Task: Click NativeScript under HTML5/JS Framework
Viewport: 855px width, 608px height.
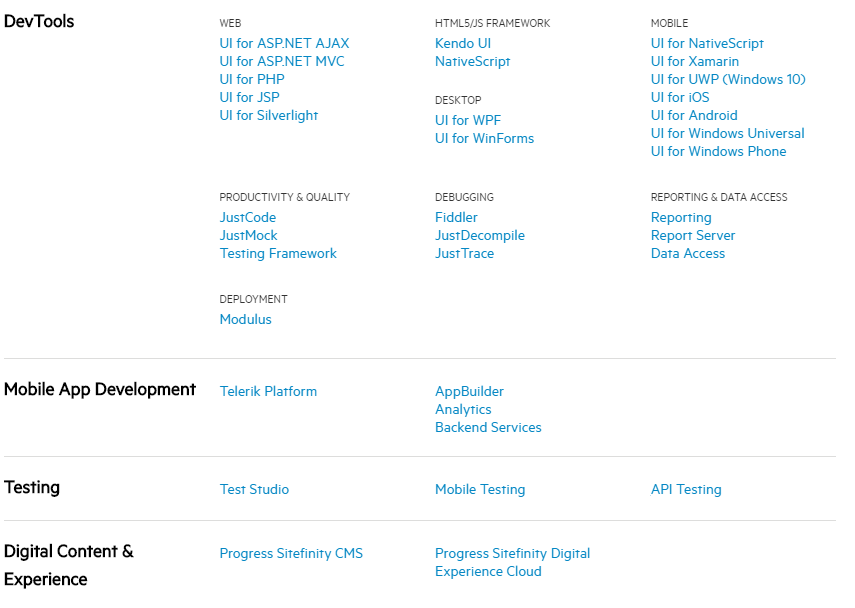Action: click(x=473, y=62)
